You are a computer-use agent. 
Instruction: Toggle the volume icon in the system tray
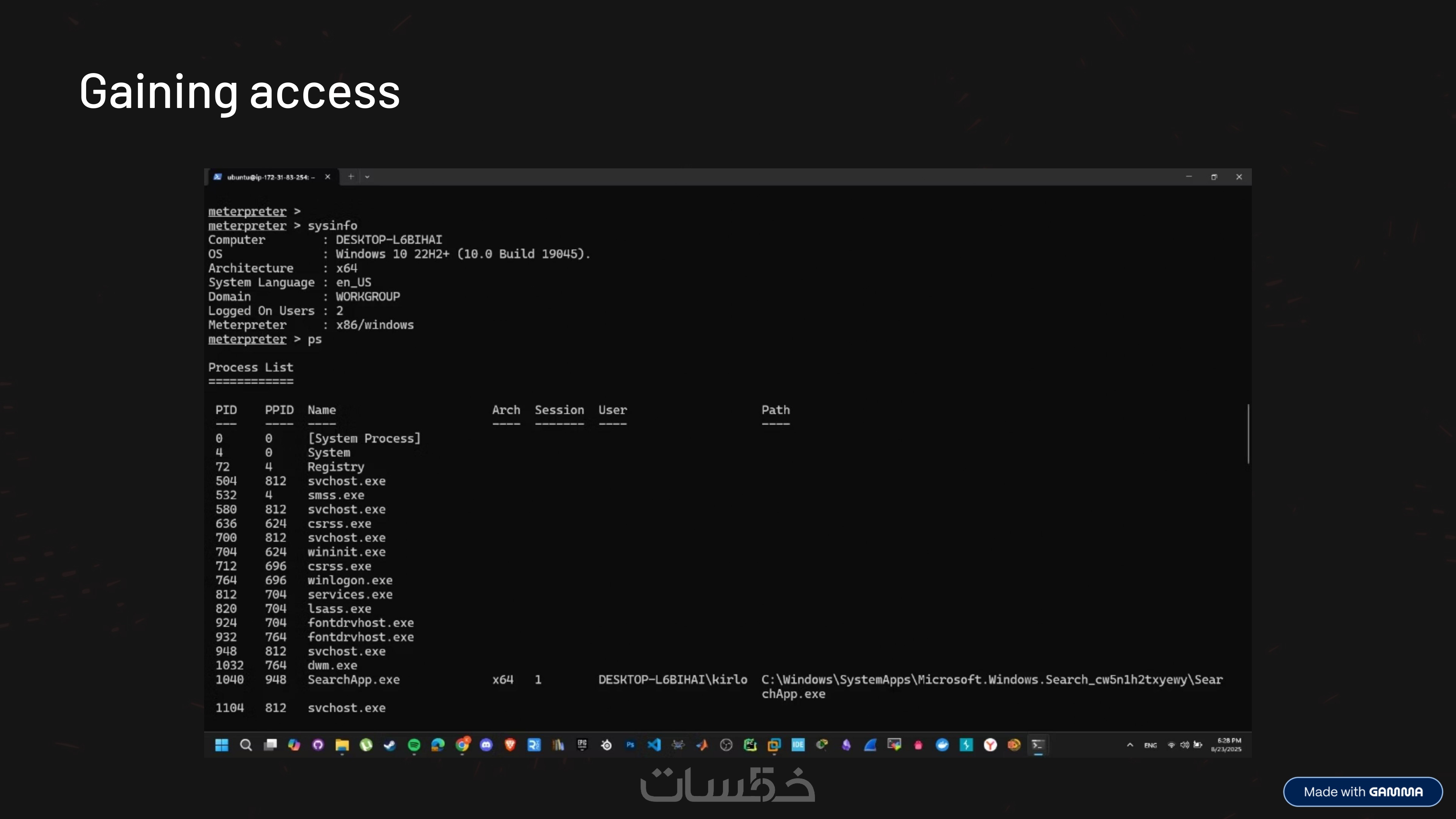[x=1184, y=745]
